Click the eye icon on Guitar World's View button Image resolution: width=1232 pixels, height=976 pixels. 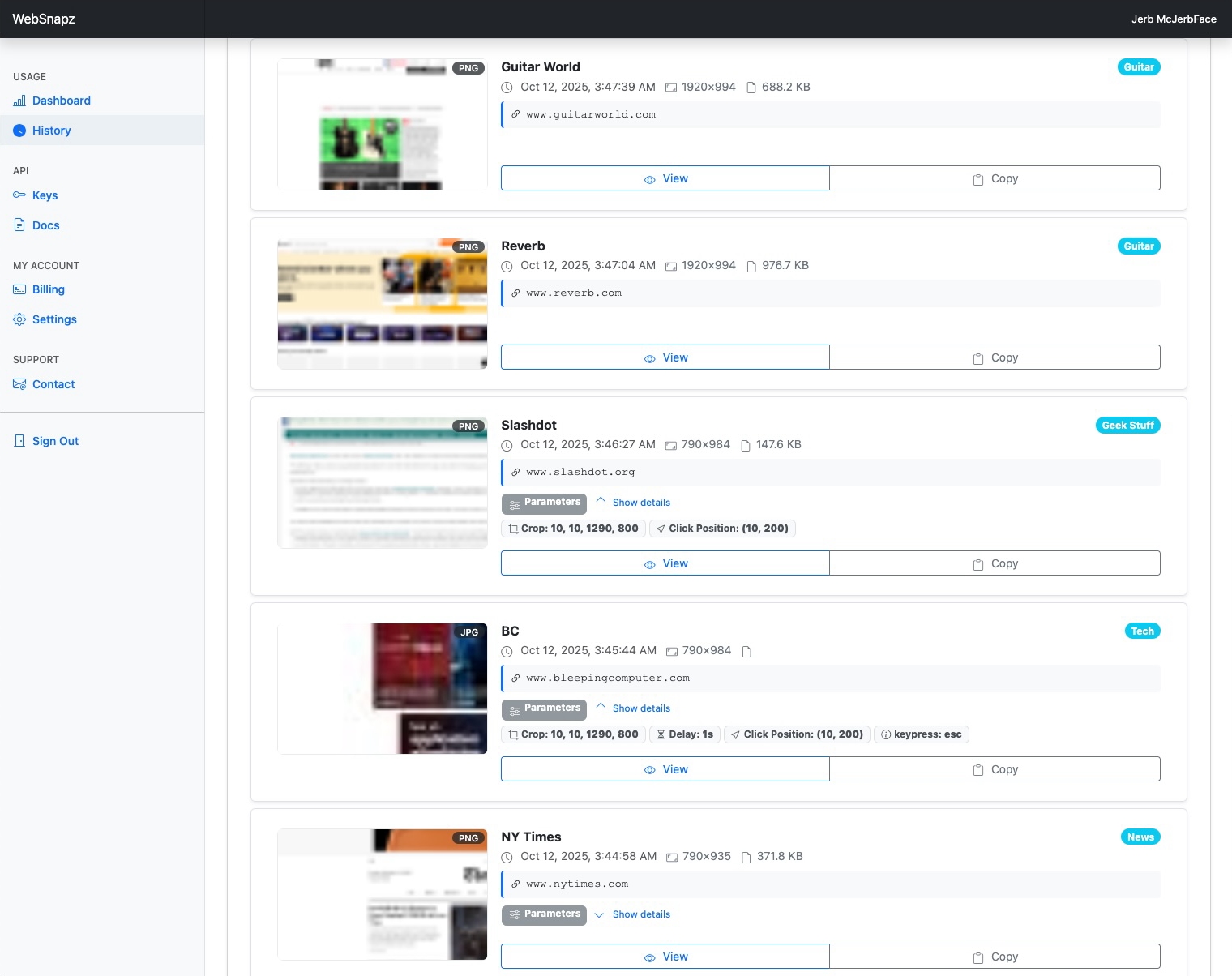649,178
